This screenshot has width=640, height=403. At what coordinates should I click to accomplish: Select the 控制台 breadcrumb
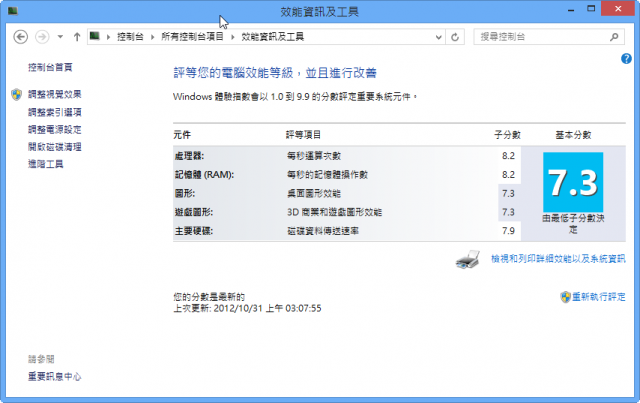click(x=130, y=37)
